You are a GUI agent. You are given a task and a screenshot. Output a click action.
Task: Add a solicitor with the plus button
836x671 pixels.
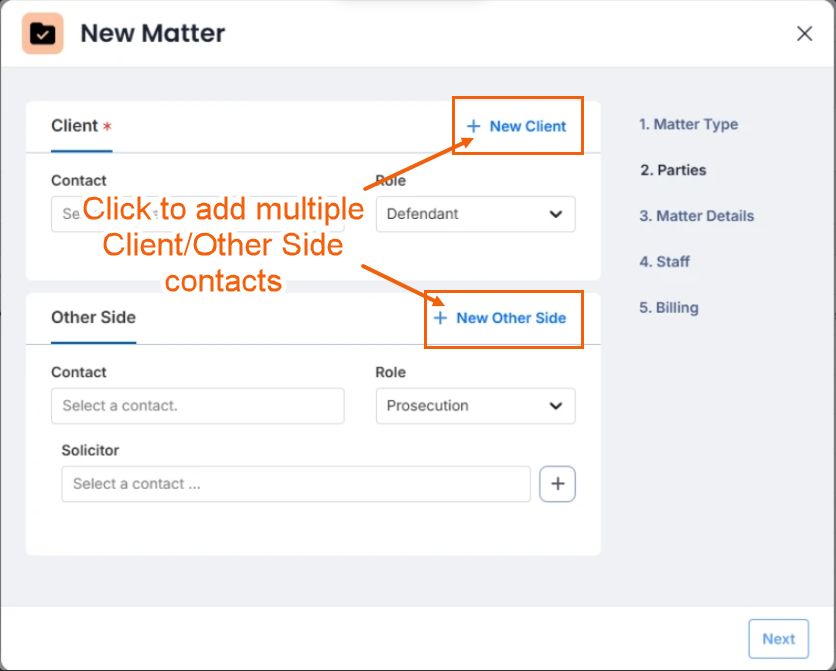557,484
